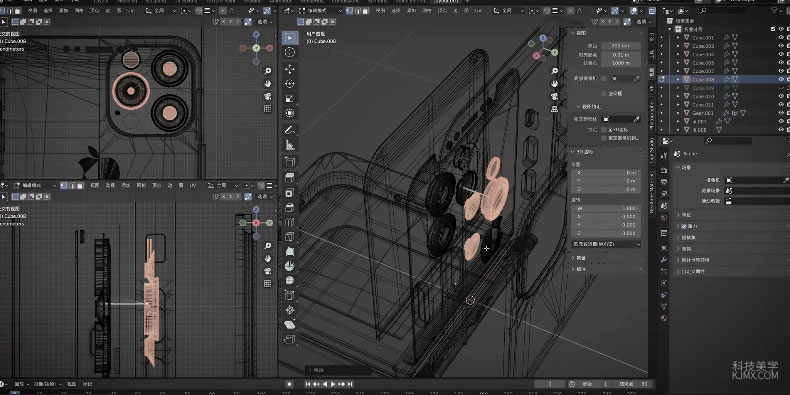Screen dimensions: 790x395
Task: Switch perspective/orthographic in the main viewport
Action: 555,108
